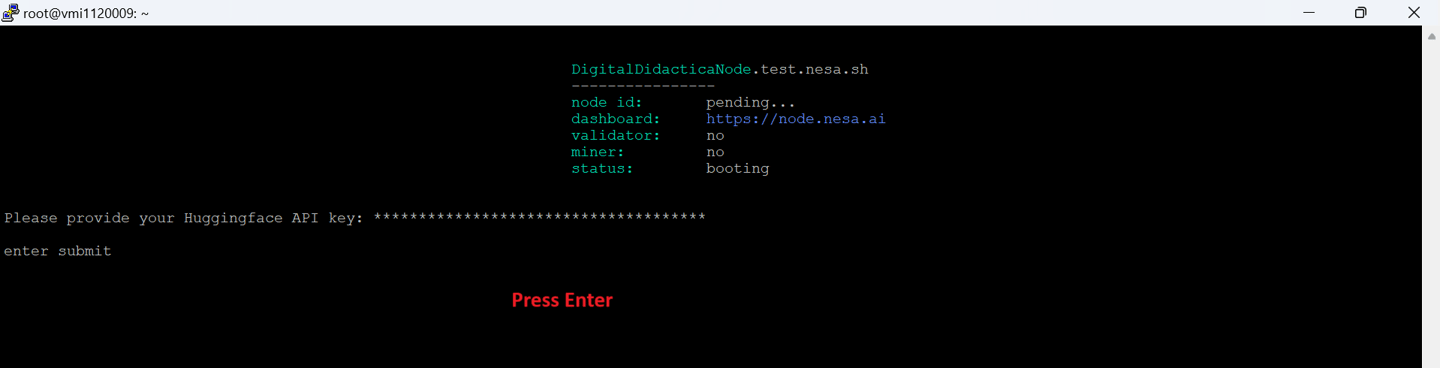Select the DigitalDidacticaNode.test.nesa.sh heading
The width and height of the screenshot is (1440, 368).
tap(719, 70)
